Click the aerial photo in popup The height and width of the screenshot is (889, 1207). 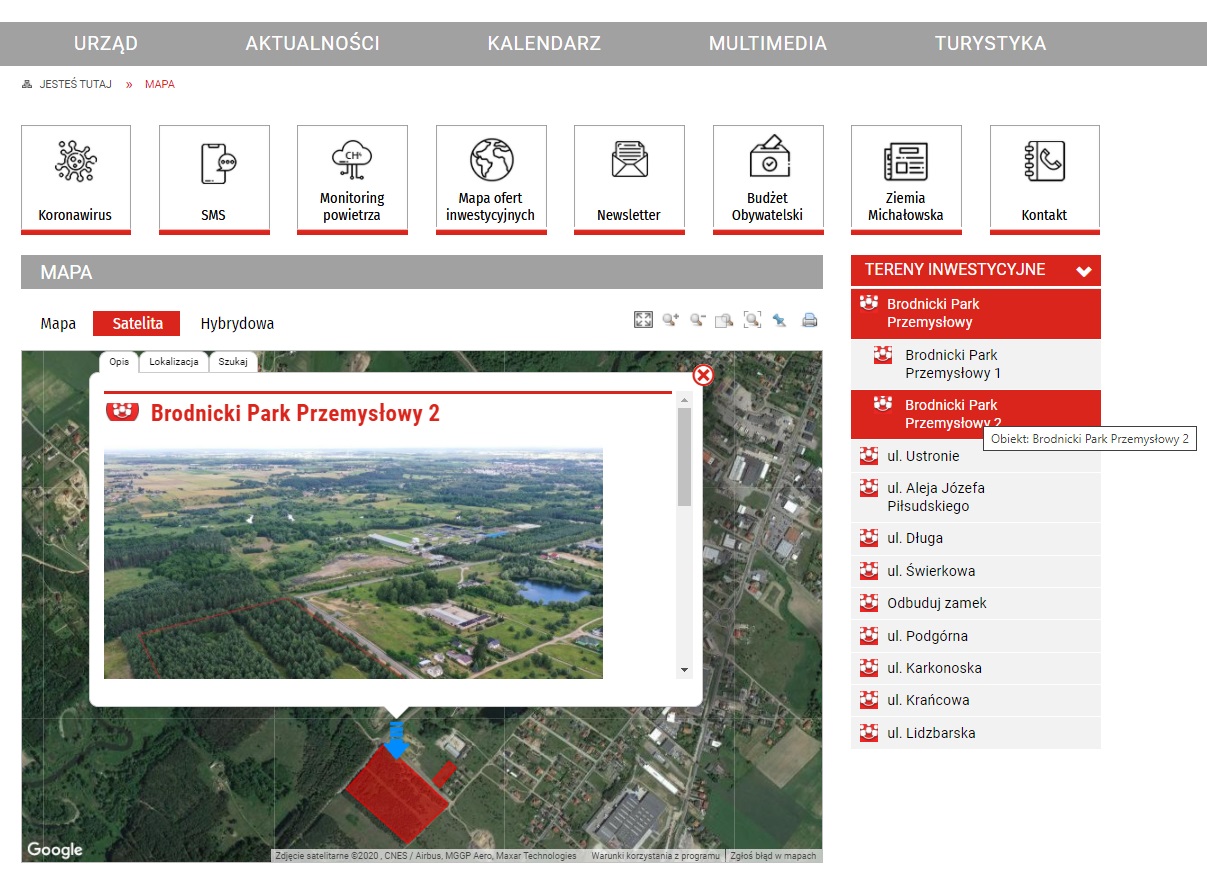353,563
